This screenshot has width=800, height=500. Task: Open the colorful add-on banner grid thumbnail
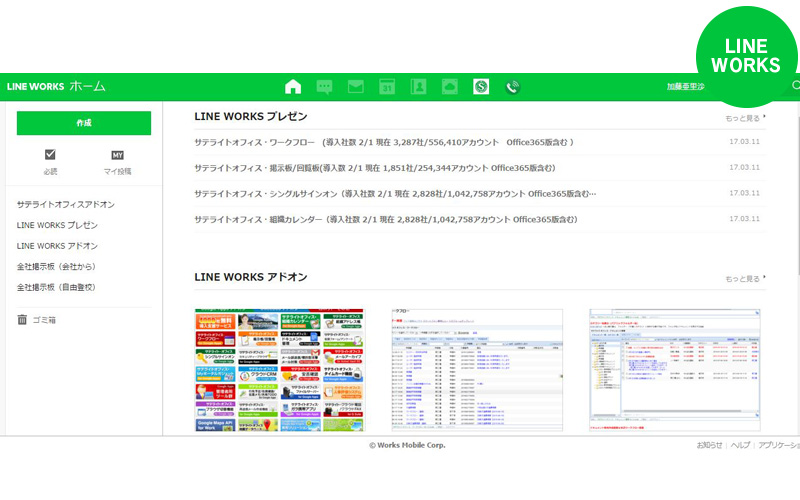(x=280, y=370)
